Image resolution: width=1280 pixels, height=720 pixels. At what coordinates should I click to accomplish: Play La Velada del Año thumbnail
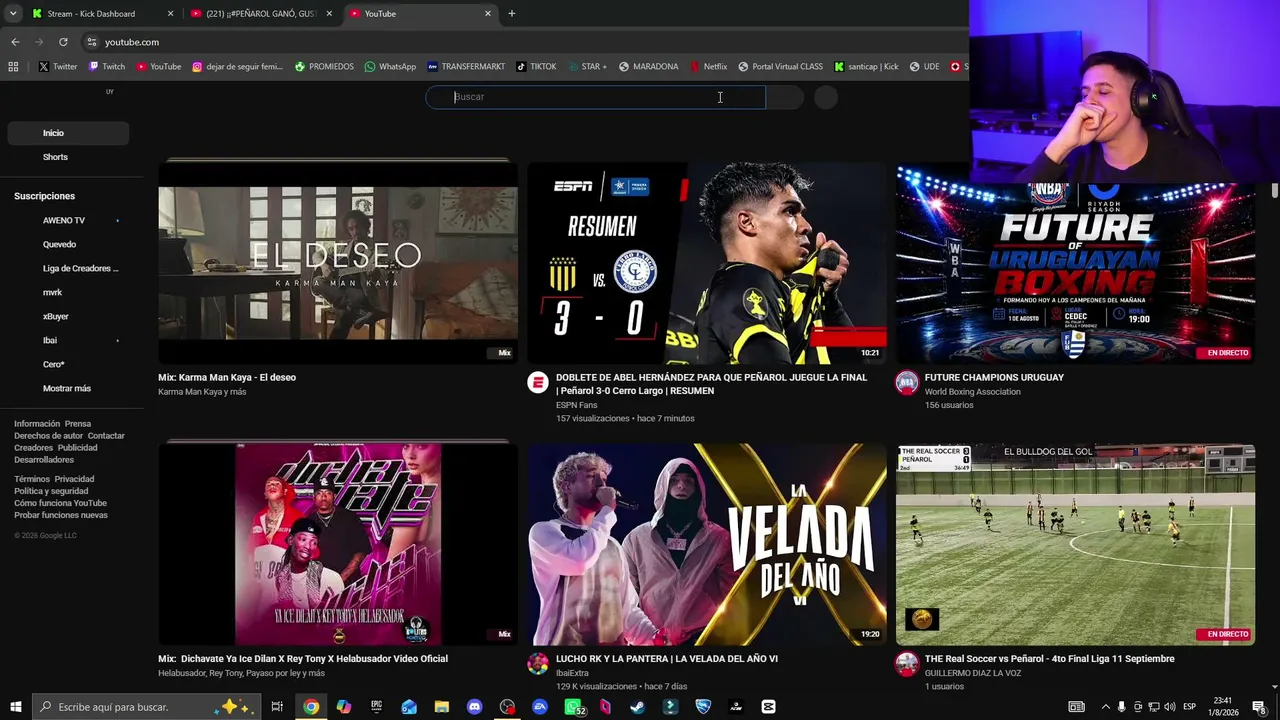point(707,544)
